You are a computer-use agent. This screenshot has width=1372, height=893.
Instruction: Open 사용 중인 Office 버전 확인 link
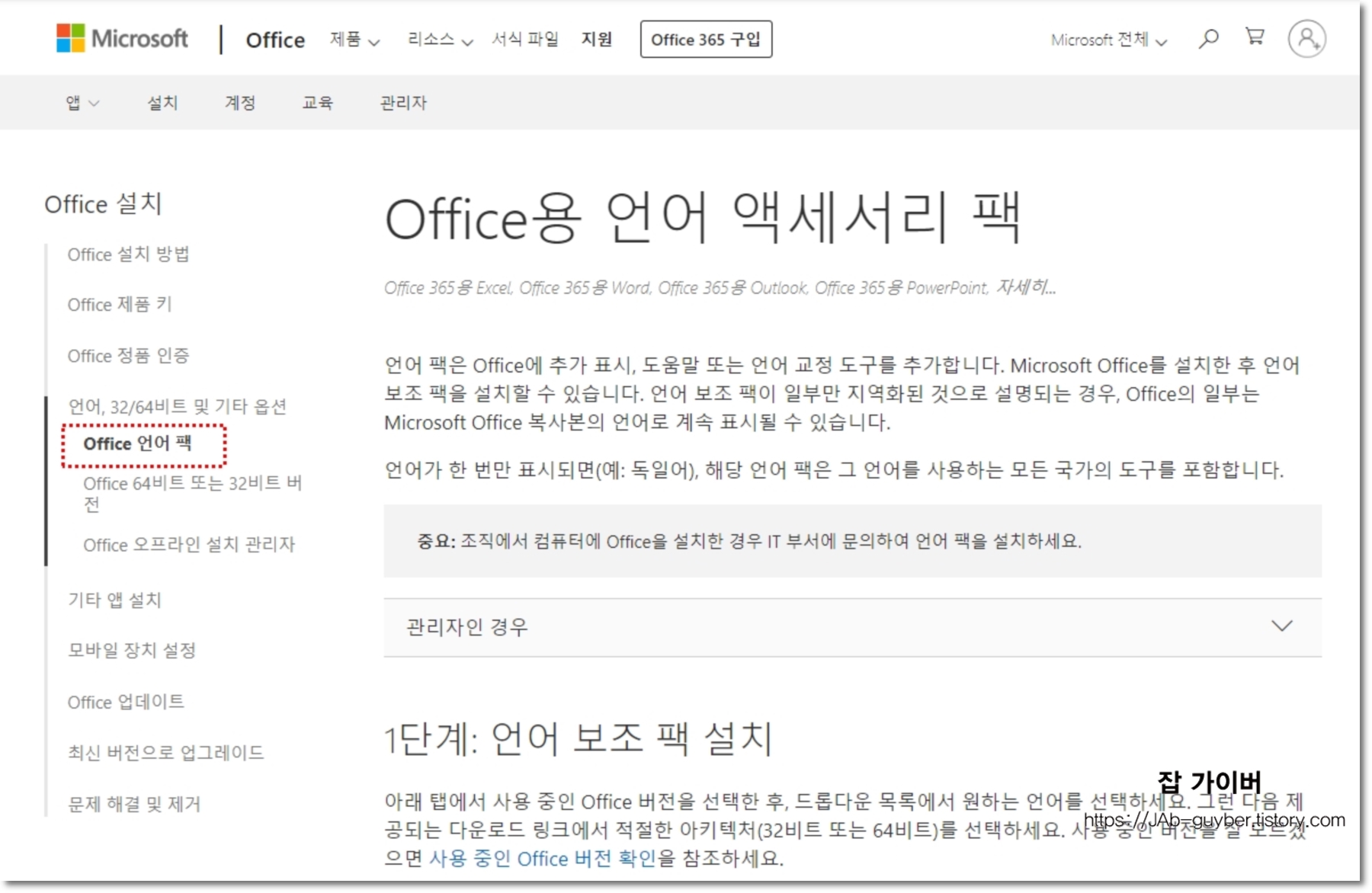pyautogui.click(x=543, y=859)
